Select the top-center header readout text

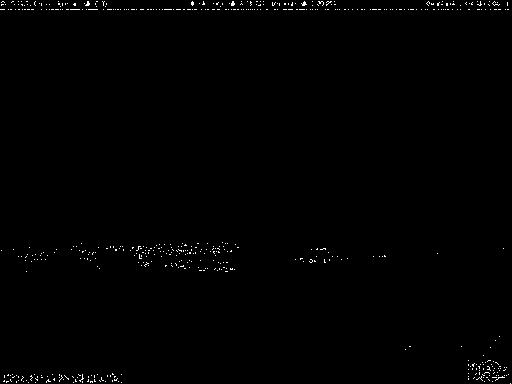[263, 4]
